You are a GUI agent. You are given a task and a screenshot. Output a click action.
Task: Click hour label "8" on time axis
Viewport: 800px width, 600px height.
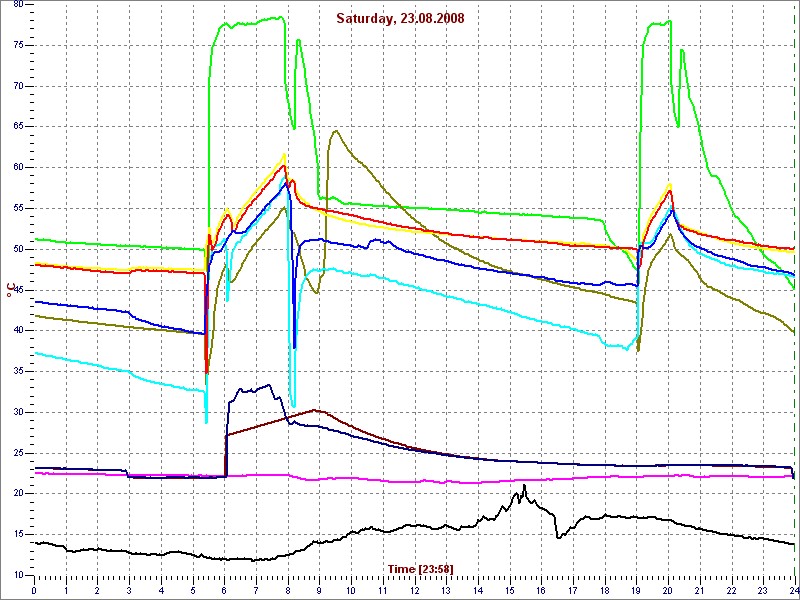pos(288,589)
